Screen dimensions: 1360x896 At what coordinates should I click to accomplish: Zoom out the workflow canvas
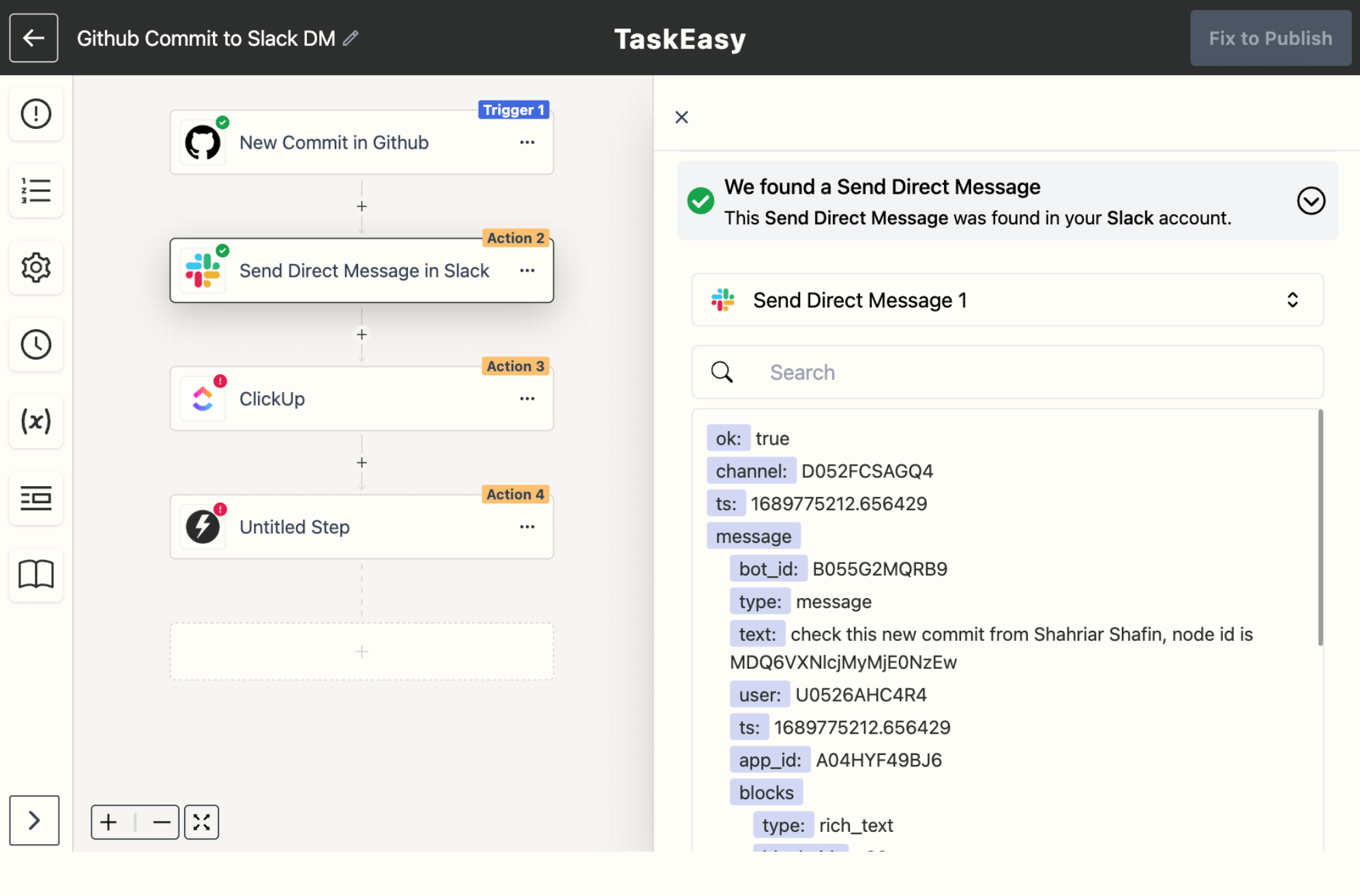162,822
